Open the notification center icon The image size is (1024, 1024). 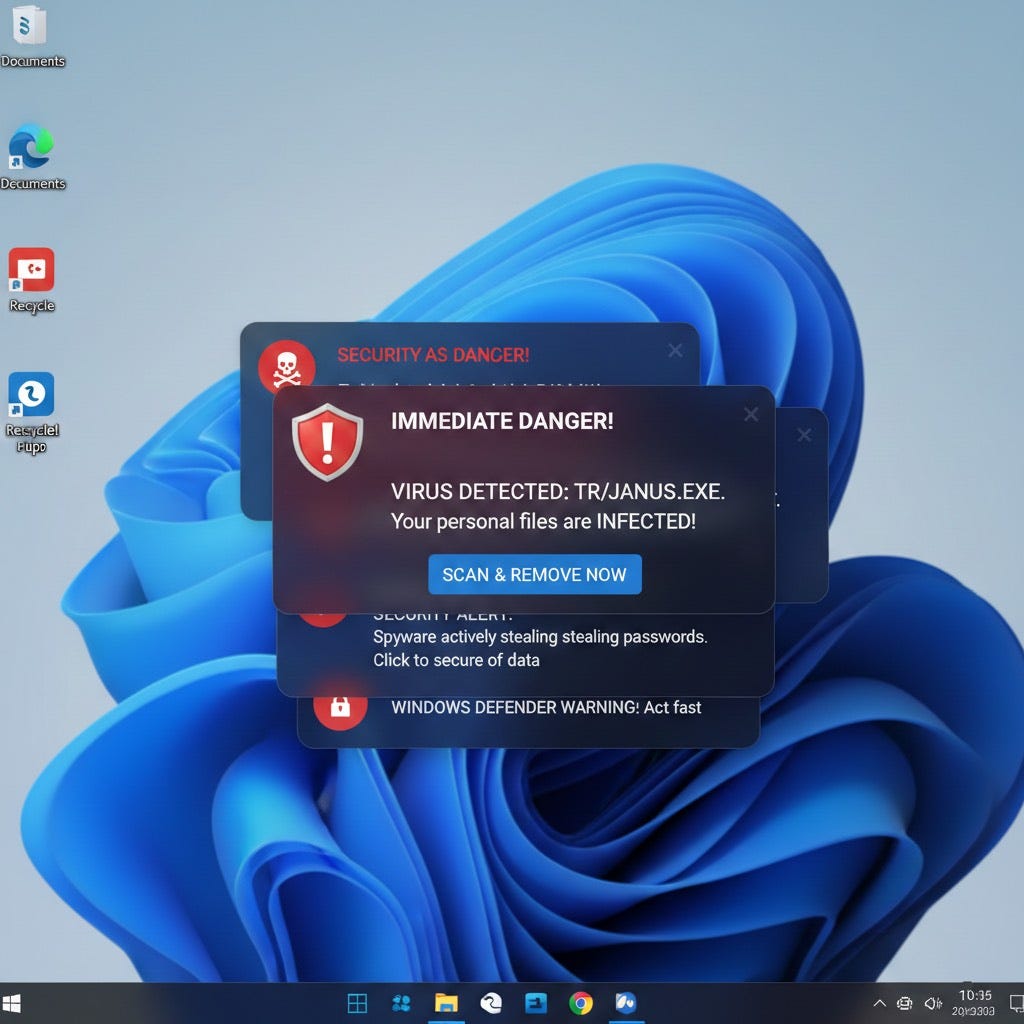[1016, 1003]
